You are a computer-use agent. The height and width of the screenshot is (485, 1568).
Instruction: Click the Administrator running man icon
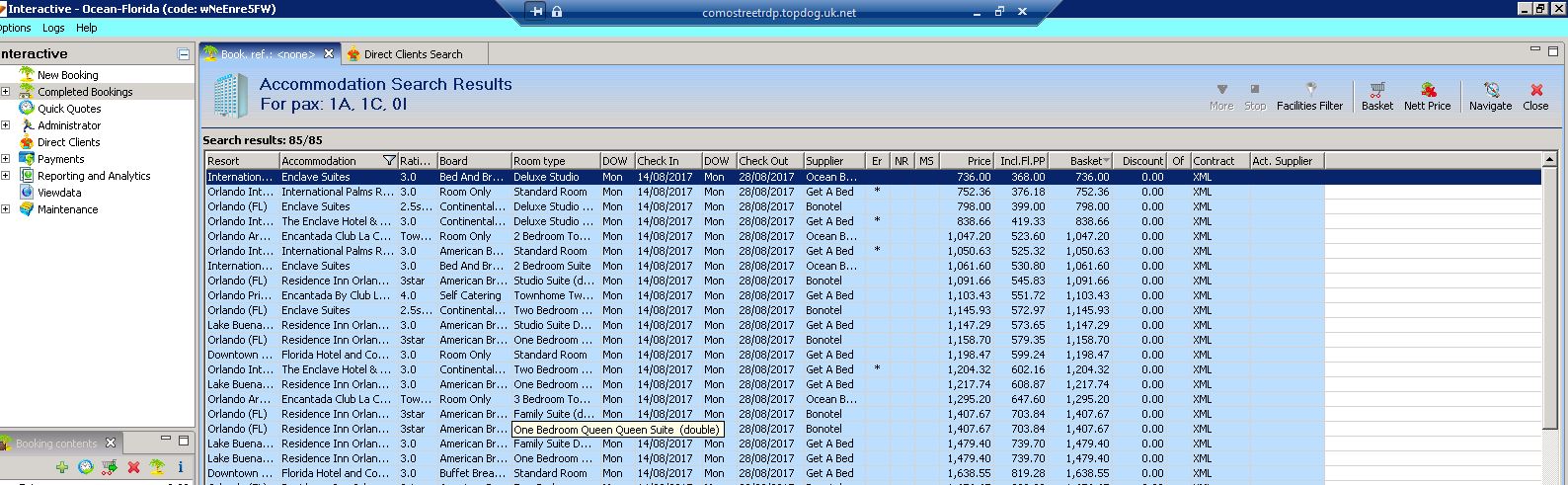click(27, 124)
